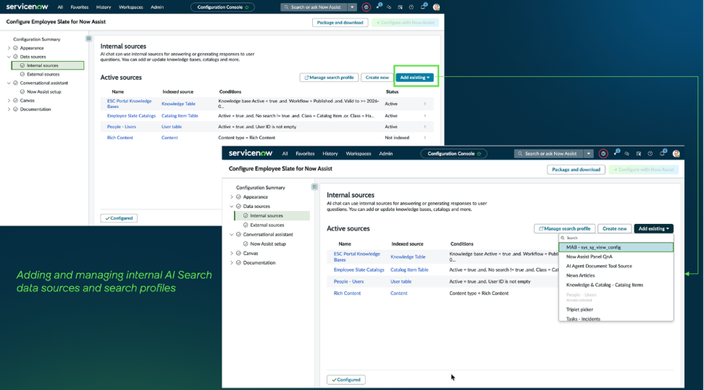
Task: Choose MAB - sys_sg_view_config from dropdown list
Action: (x=616, y=247)
